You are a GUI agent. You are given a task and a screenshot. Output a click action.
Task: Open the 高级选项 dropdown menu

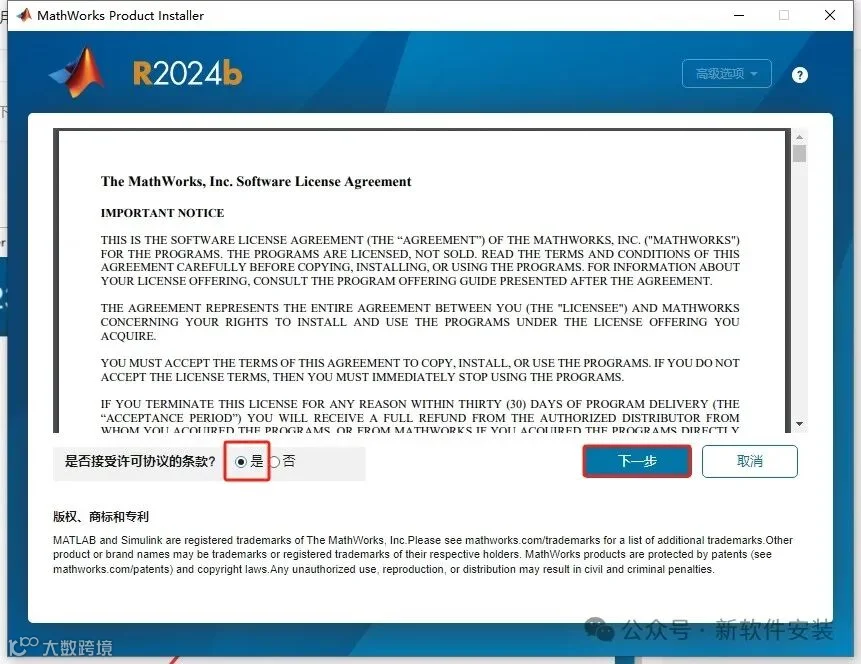coord(726,74)
